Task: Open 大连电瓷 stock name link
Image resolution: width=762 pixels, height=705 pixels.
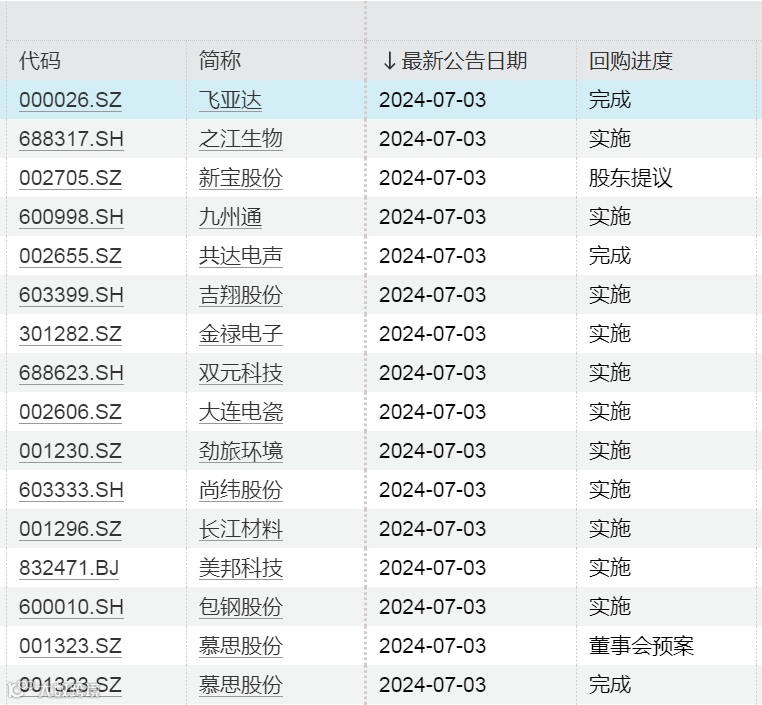Action: pos(241,412)
